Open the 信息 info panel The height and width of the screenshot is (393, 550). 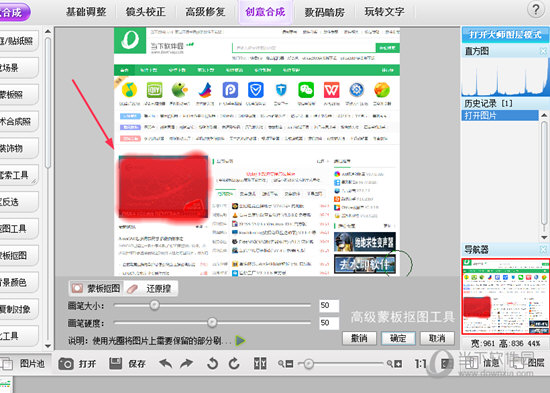(482, 363)
